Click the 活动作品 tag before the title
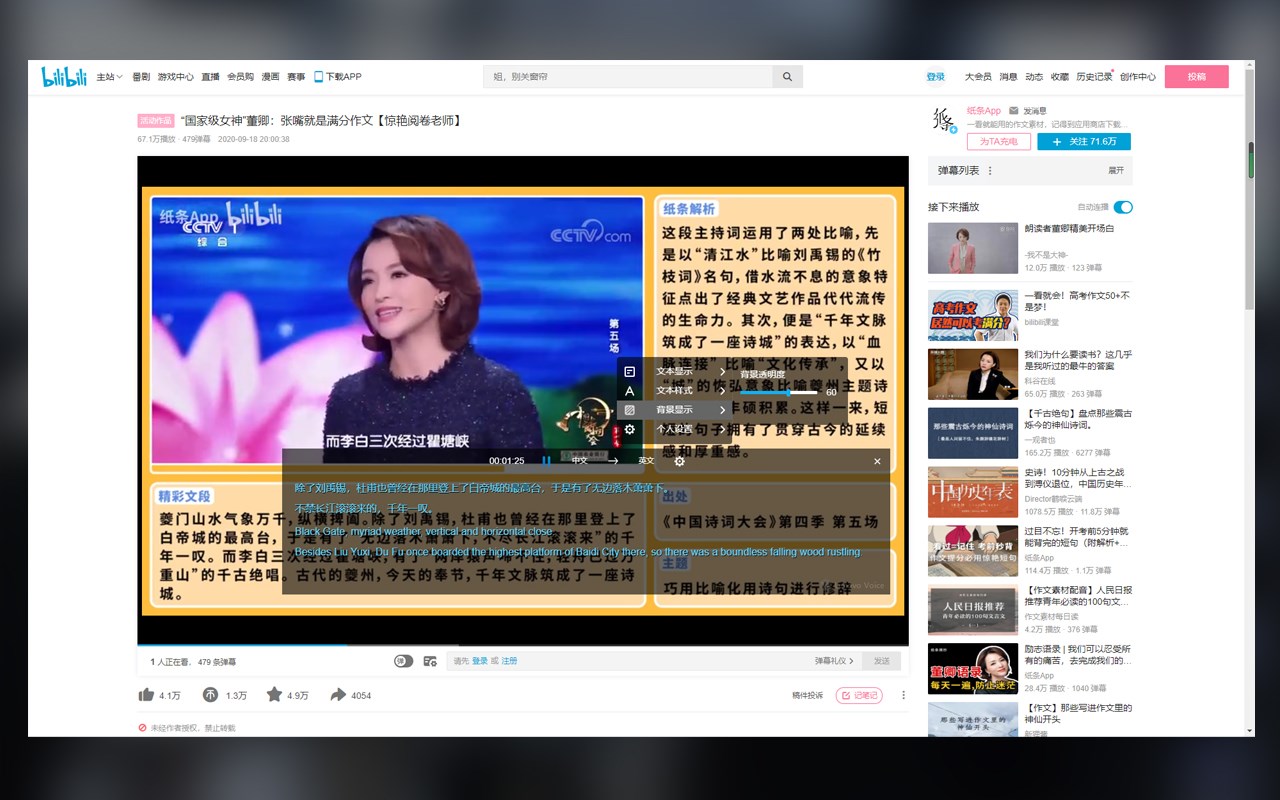This screenshot has width=1280, height=800. pyautogui.click(x=156, y=120)
